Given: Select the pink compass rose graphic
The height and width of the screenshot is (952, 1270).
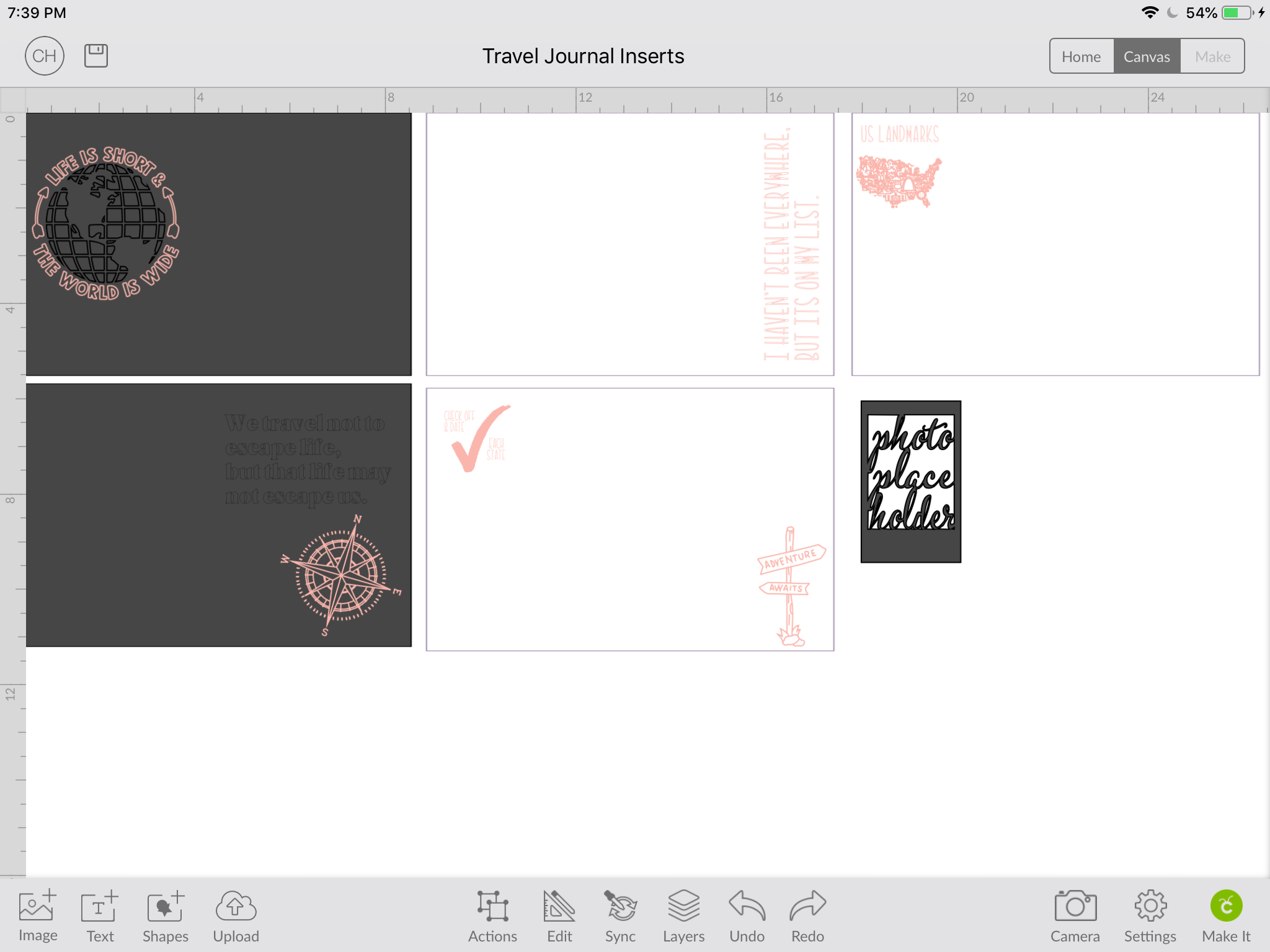Looking at the screenshot, I should 340,576.
